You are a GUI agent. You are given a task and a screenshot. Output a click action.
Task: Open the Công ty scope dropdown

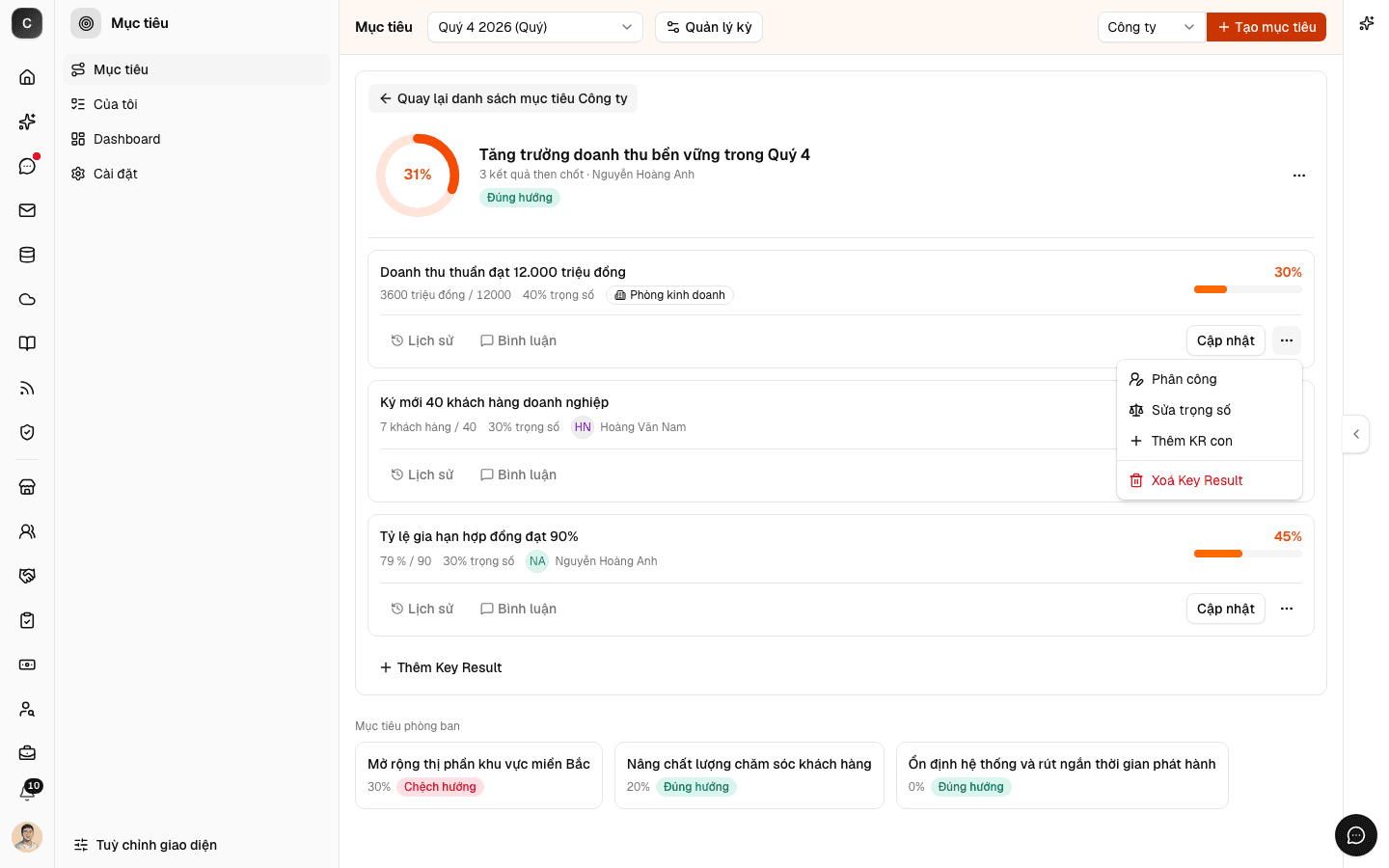[1152, 27]
